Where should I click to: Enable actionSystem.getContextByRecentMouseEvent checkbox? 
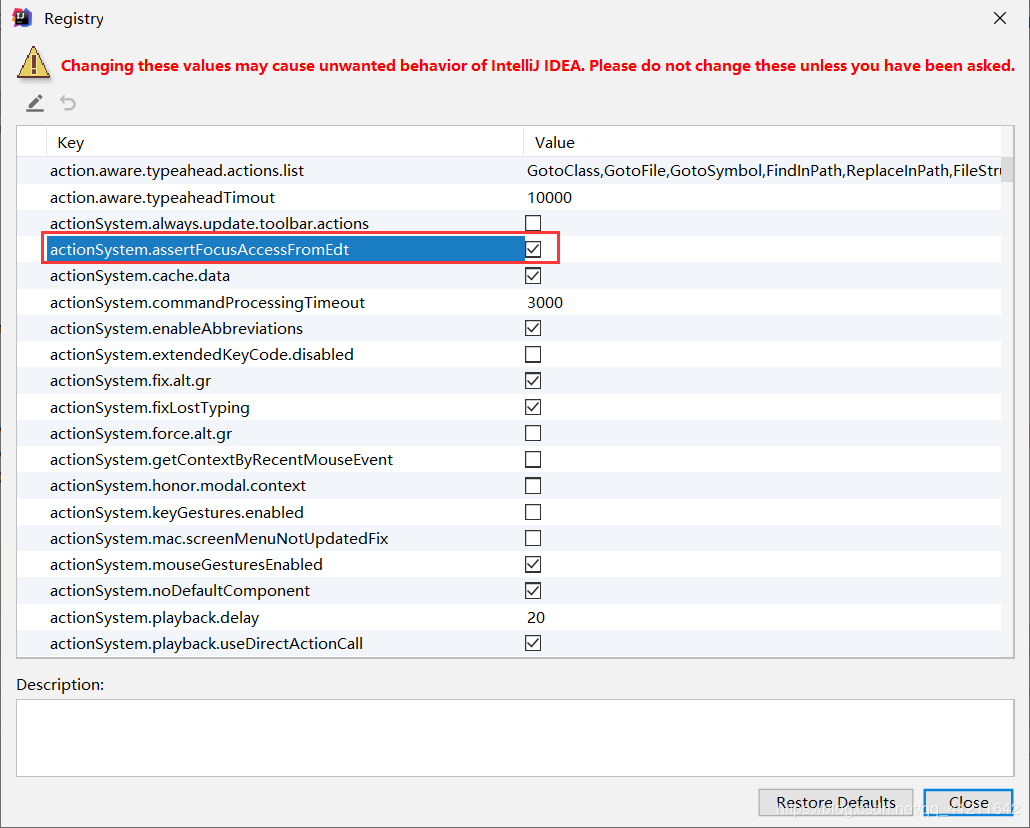click(533, 459)
